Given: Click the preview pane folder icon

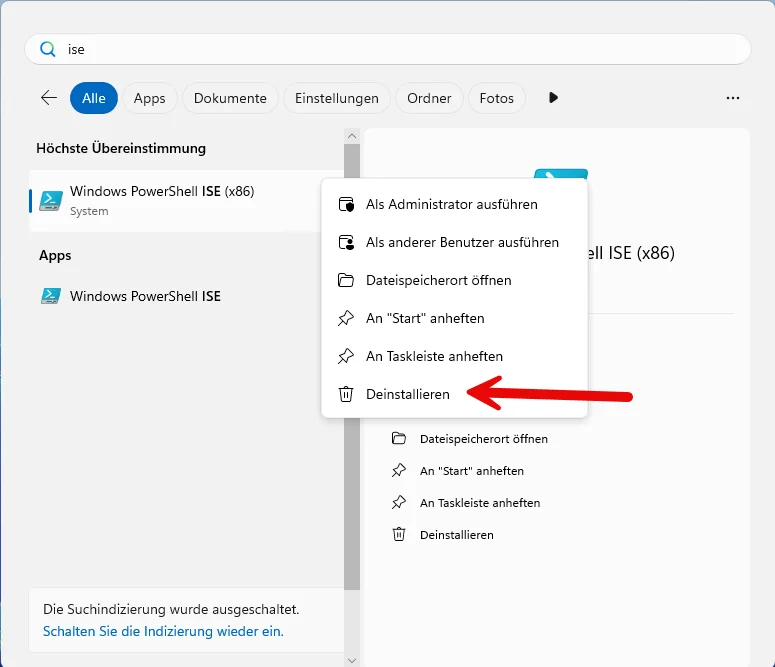Looking at the screenshot, I should tap(399, 439).
